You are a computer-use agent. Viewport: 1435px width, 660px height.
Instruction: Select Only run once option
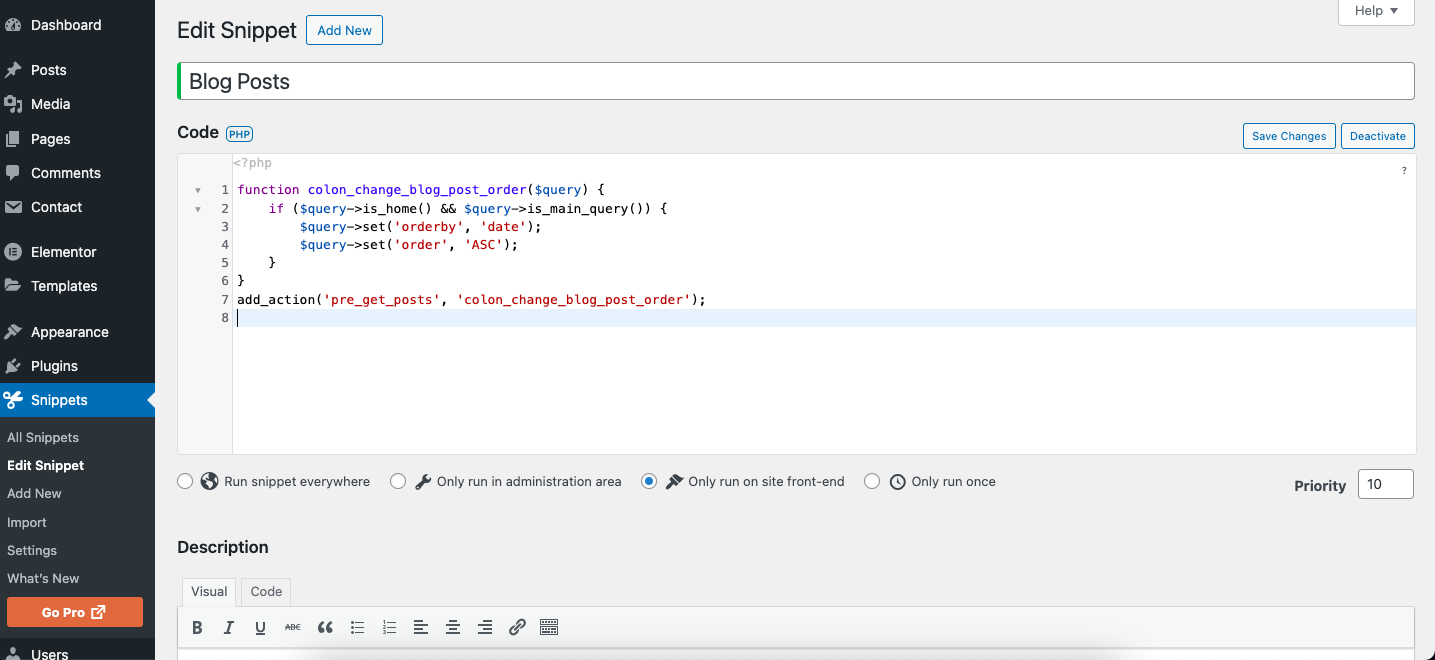coord(872,481)
